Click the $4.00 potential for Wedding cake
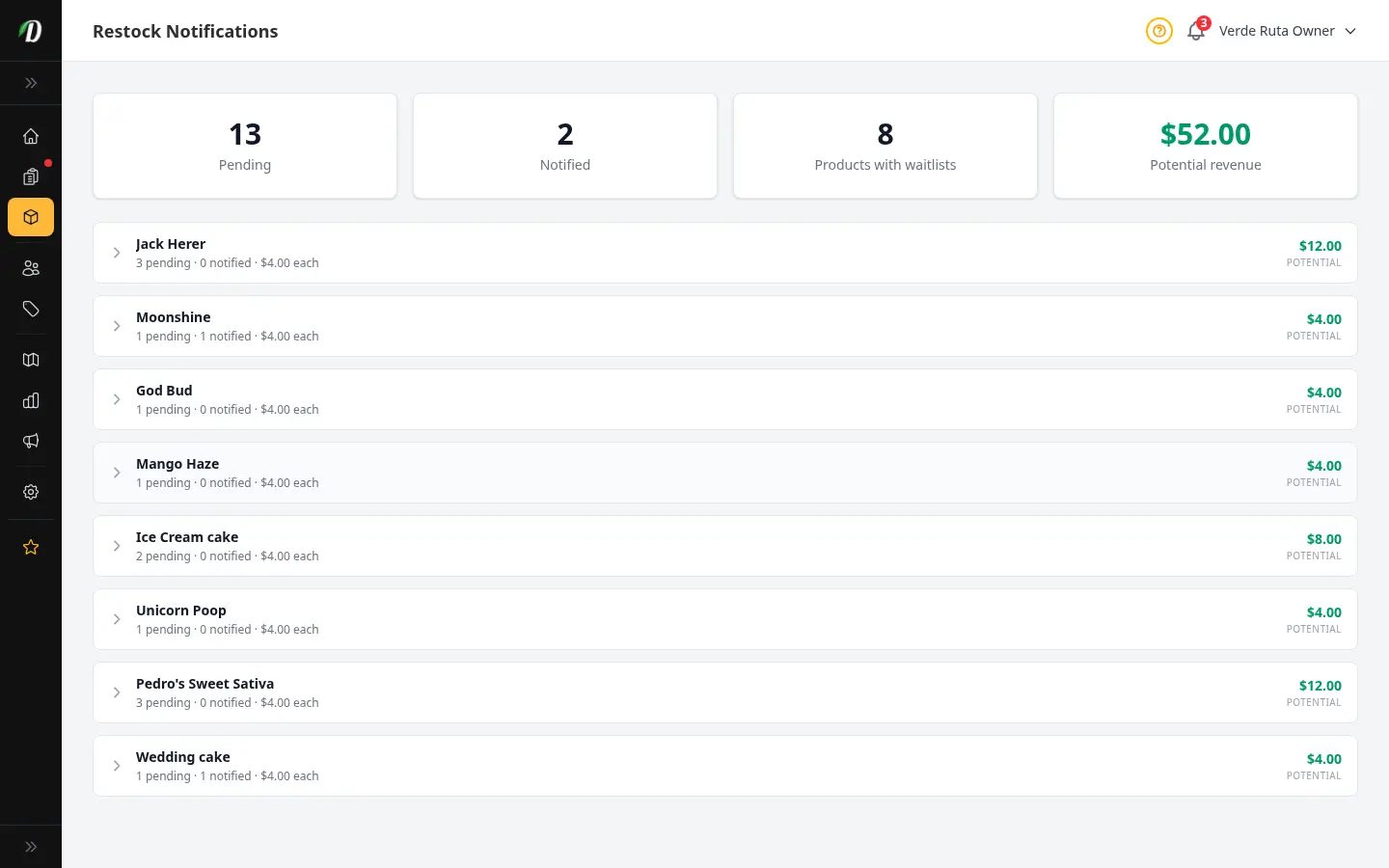 pos(1323,759)
